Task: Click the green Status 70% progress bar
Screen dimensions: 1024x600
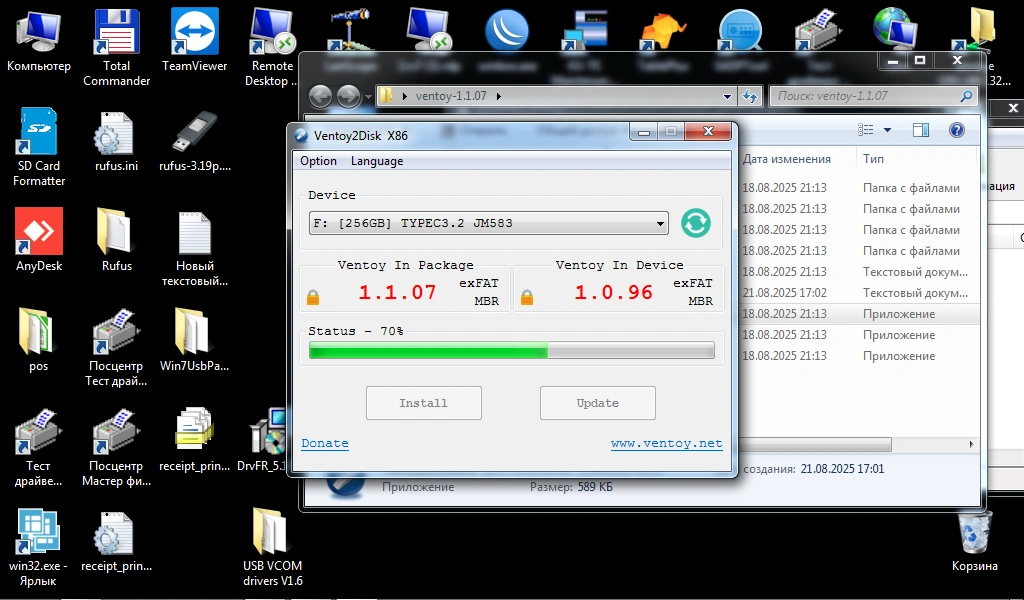Action: [x=511, y=351]
